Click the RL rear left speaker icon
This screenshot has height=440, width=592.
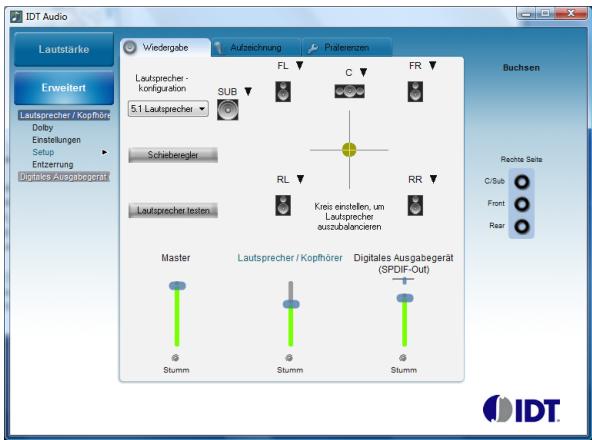(x=283, y=205)
